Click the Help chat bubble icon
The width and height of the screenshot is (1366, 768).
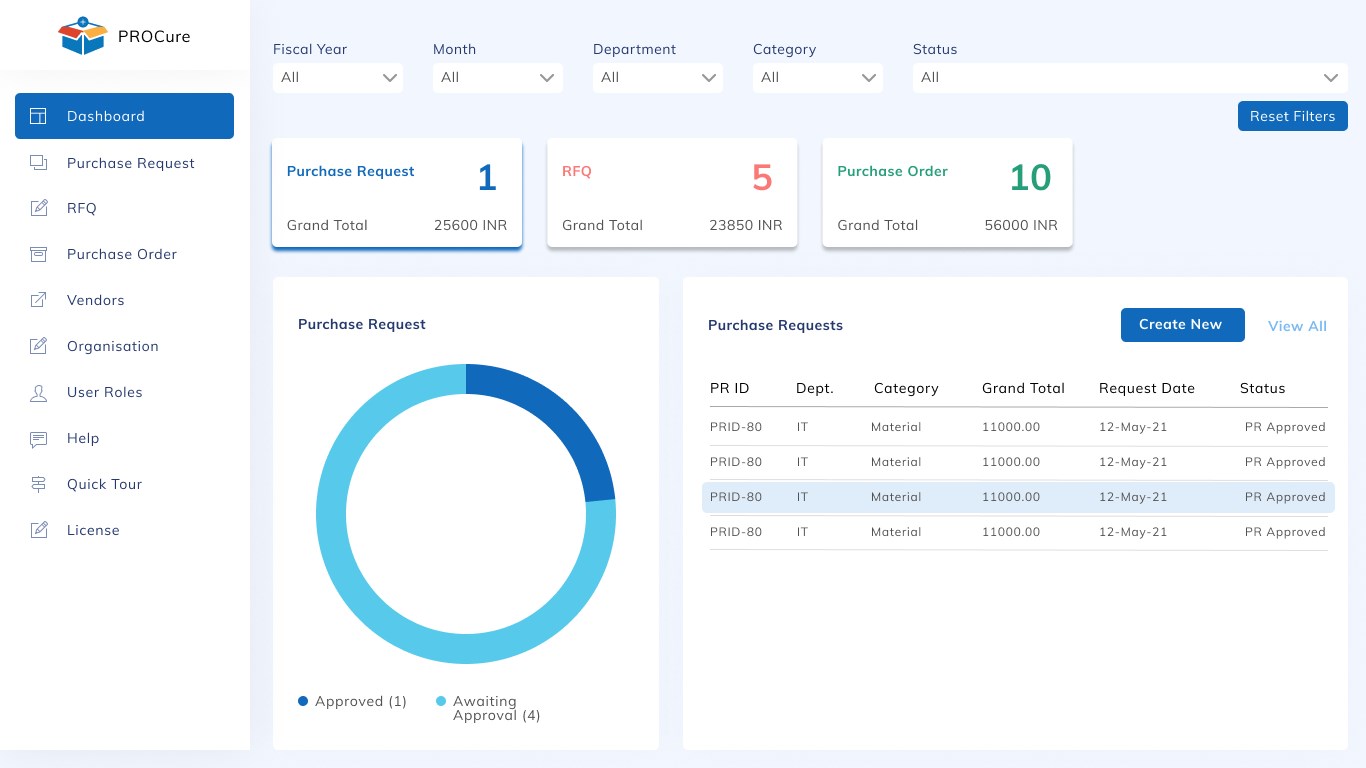tap(38, 438)
